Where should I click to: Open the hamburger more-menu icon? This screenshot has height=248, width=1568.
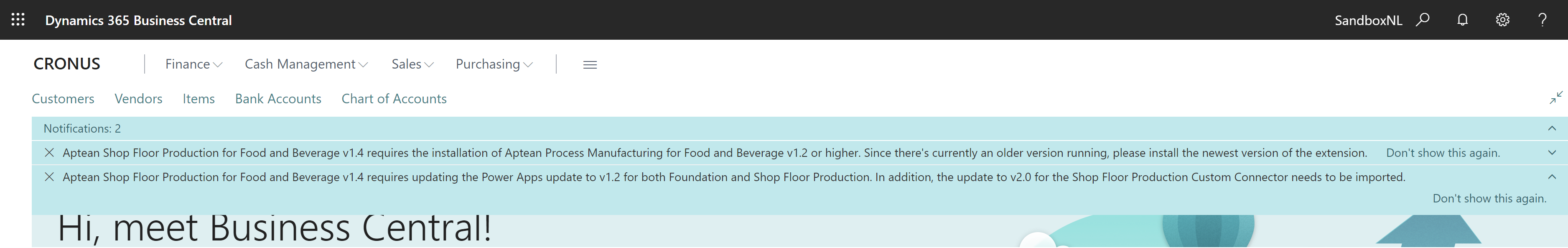point(589,64)
